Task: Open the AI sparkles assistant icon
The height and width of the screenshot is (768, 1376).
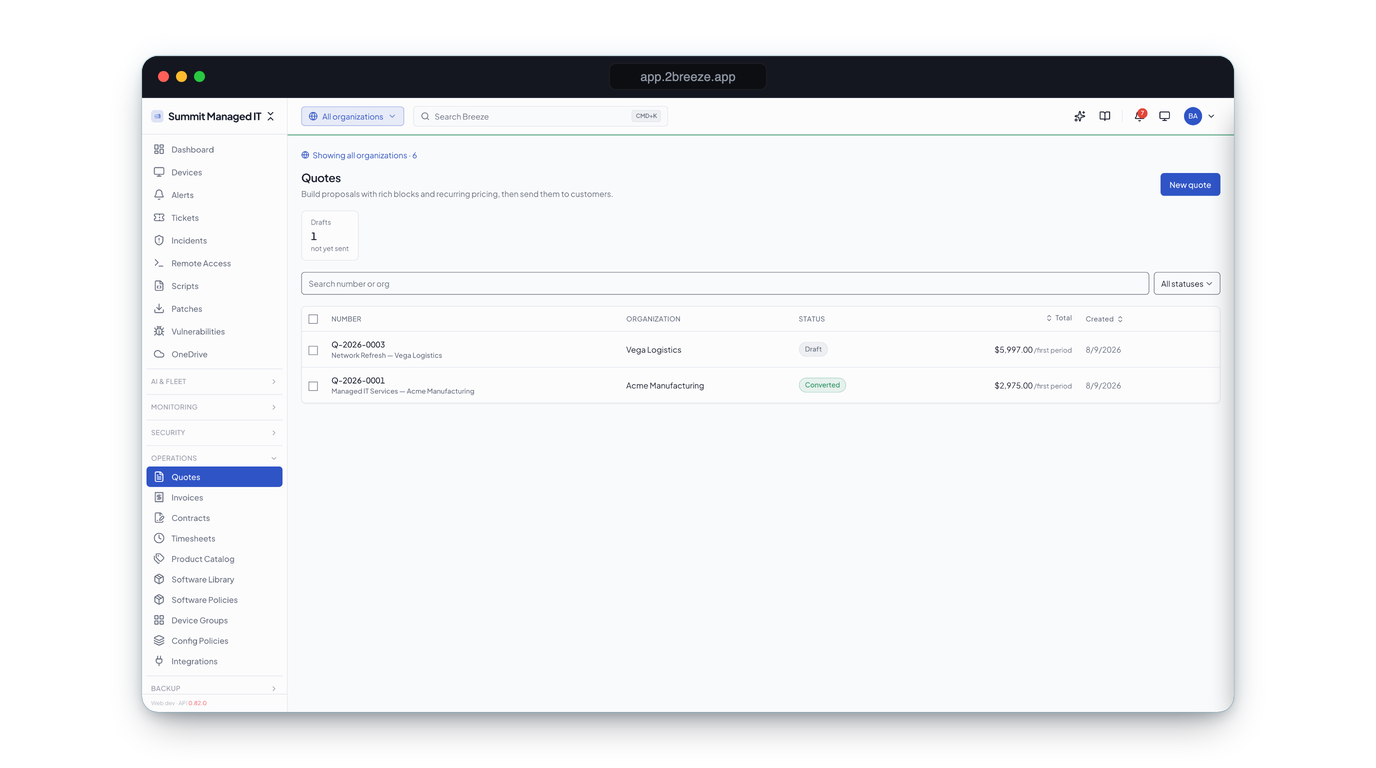Action: click(x=1079, y=116)
